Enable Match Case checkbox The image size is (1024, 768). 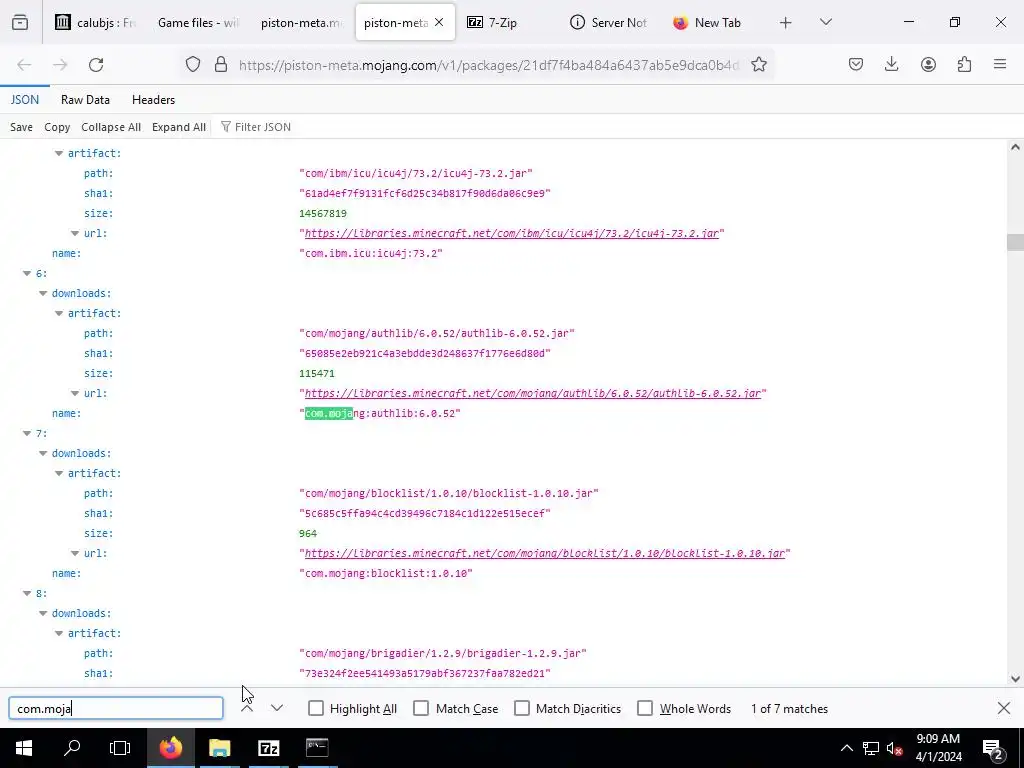tap(421, 709)
